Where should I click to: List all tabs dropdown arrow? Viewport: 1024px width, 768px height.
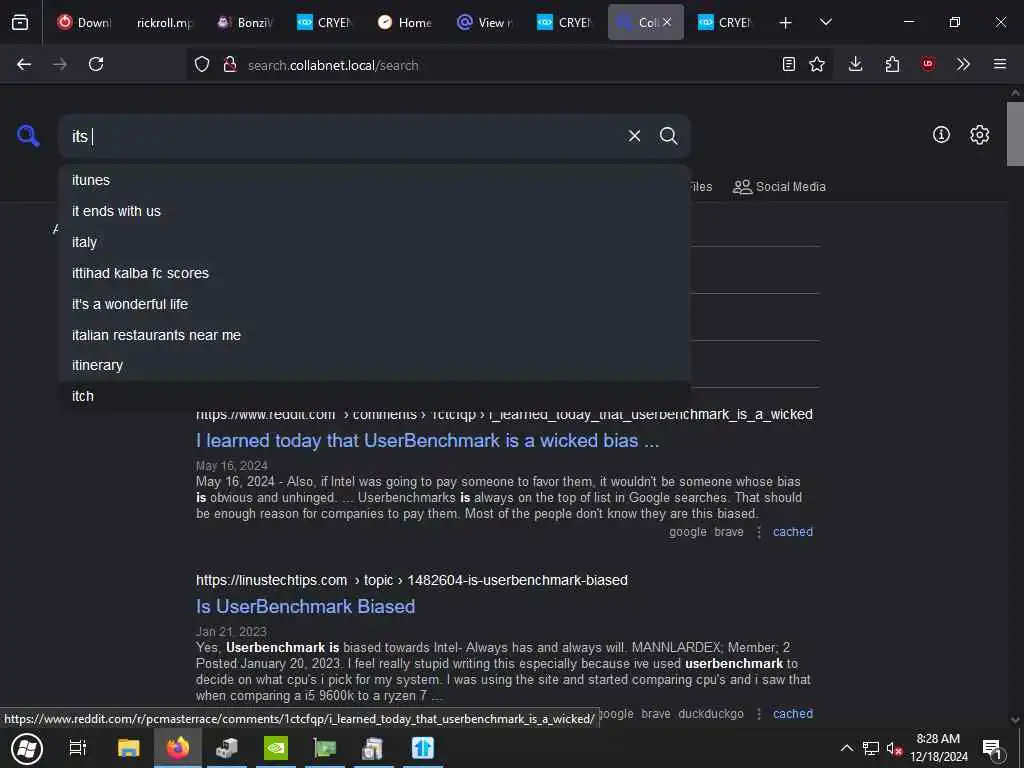[825, 22]
